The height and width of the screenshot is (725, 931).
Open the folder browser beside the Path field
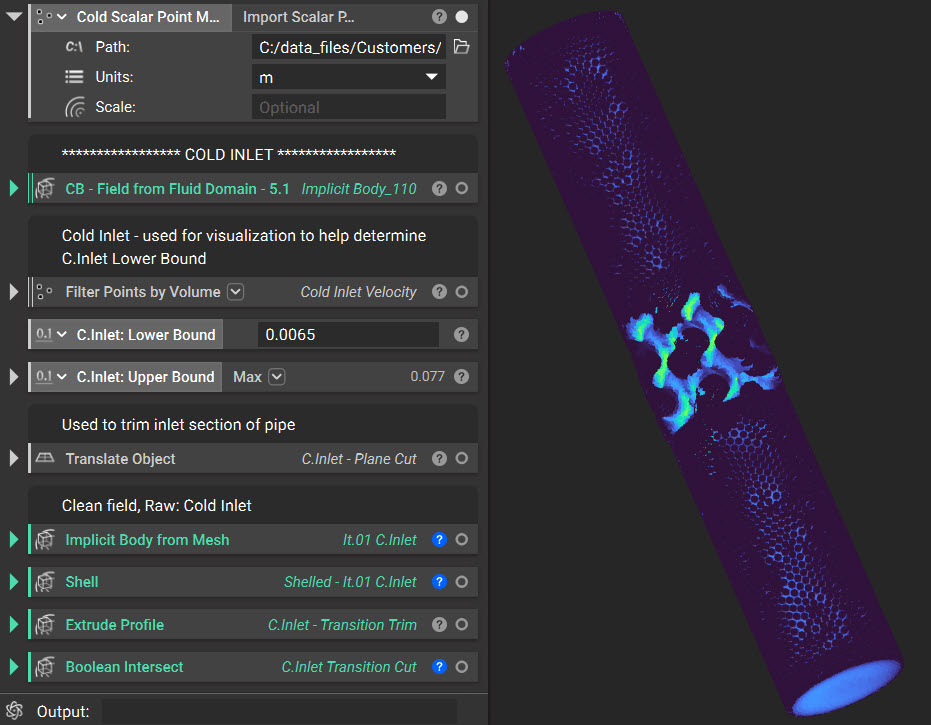pyautogui.click(x=462, y=46)
